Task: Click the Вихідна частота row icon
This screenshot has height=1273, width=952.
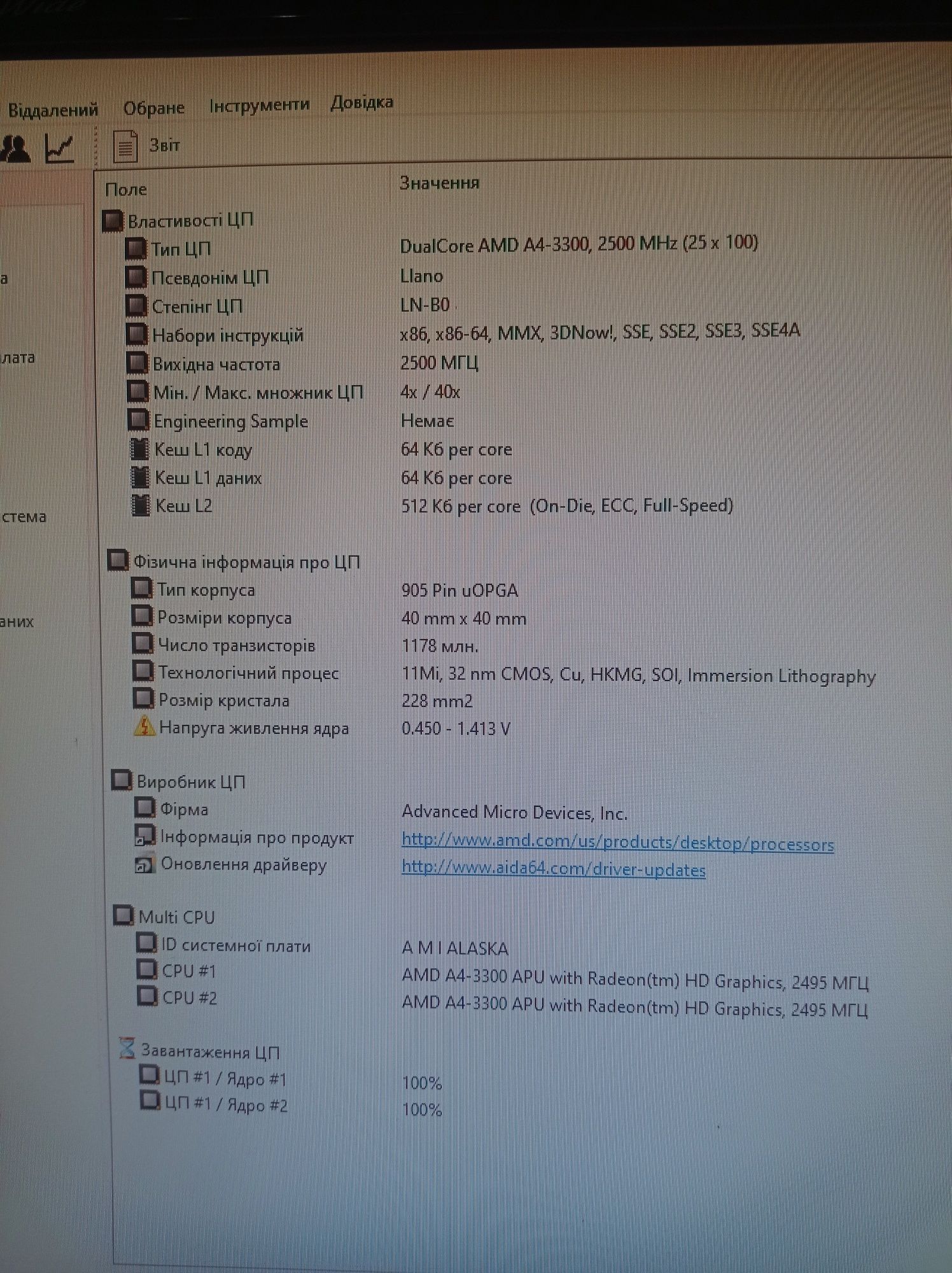Action: pyautogui.click(x=137, y=363)
